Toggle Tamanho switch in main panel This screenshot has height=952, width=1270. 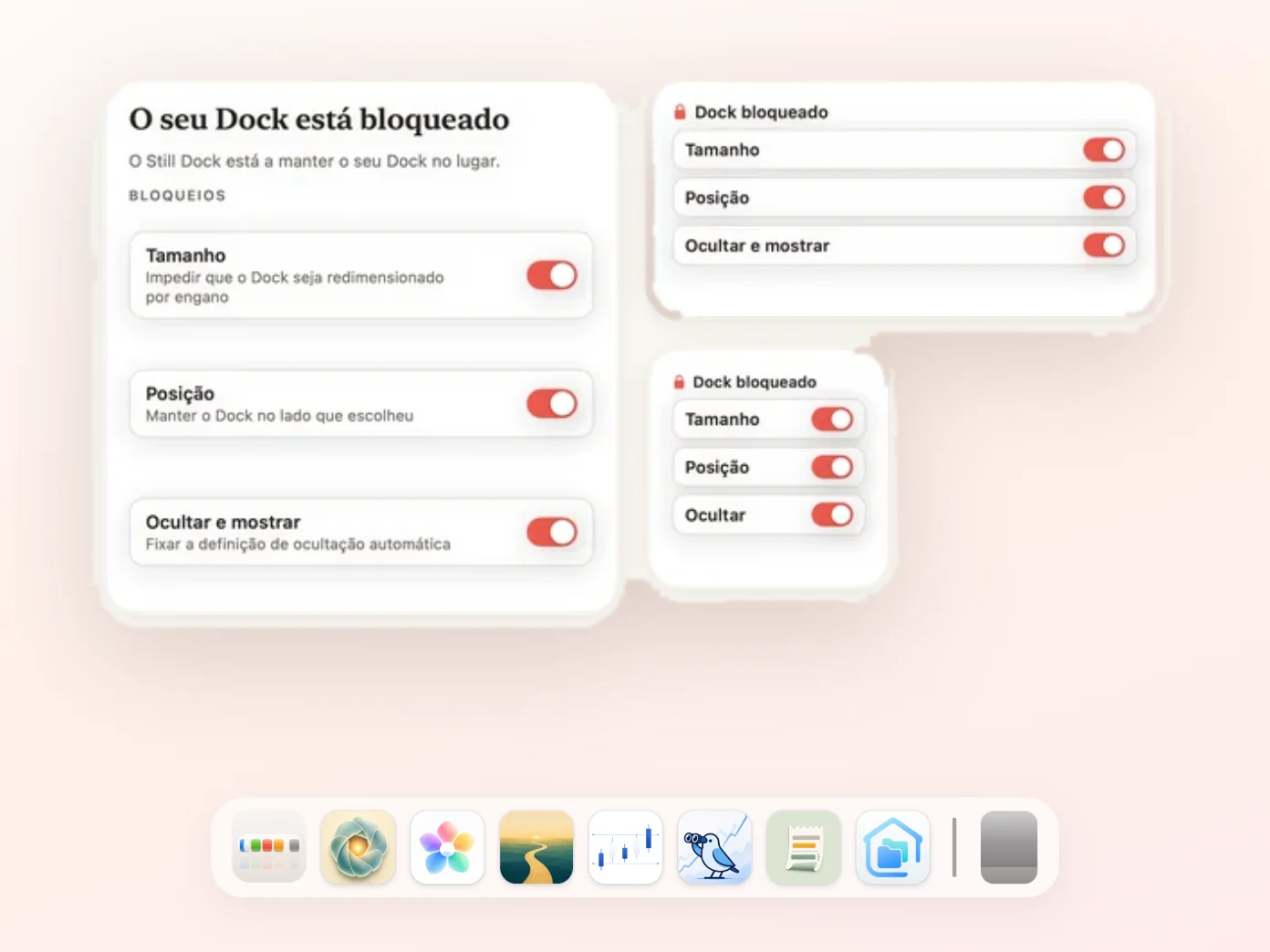tap(552, 275)
